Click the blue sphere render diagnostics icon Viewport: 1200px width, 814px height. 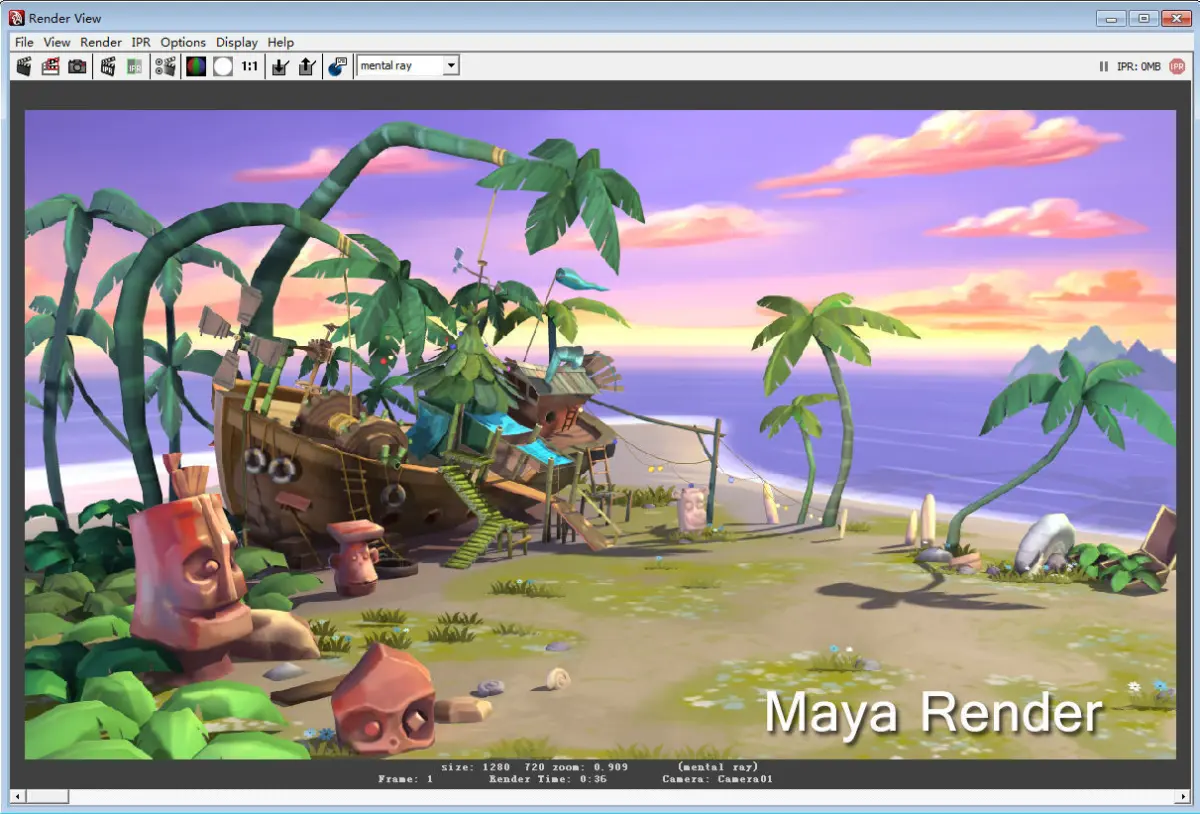pyautogui.click(x=337, y=66)
